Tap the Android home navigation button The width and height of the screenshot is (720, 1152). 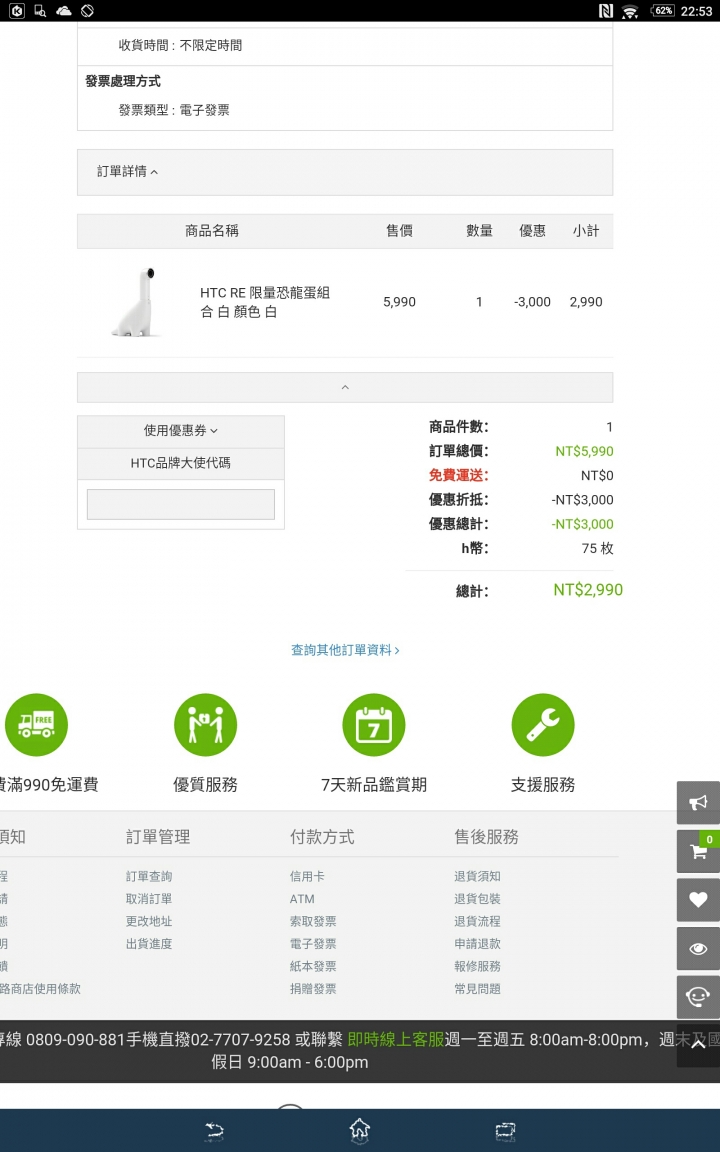click(359, 1130)
